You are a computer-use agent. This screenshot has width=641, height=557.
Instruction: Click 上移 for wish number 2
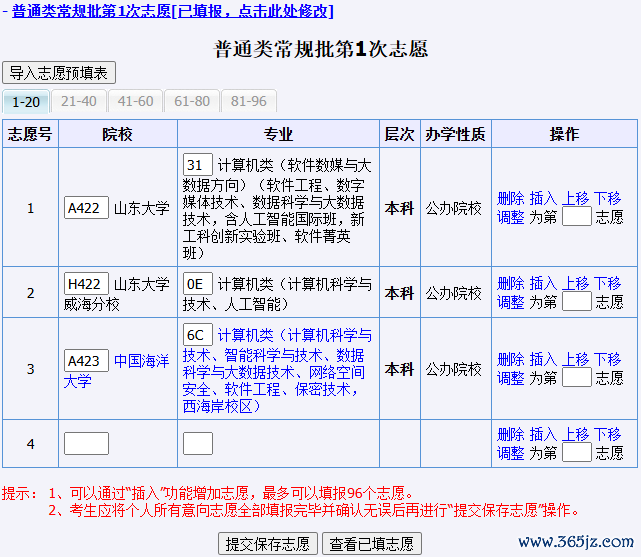coord(575,283)
